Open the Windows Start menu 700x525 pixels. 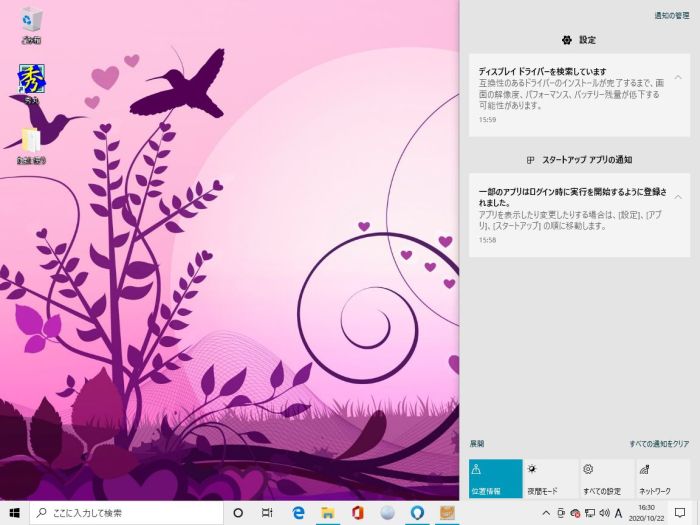click(14, 513)
